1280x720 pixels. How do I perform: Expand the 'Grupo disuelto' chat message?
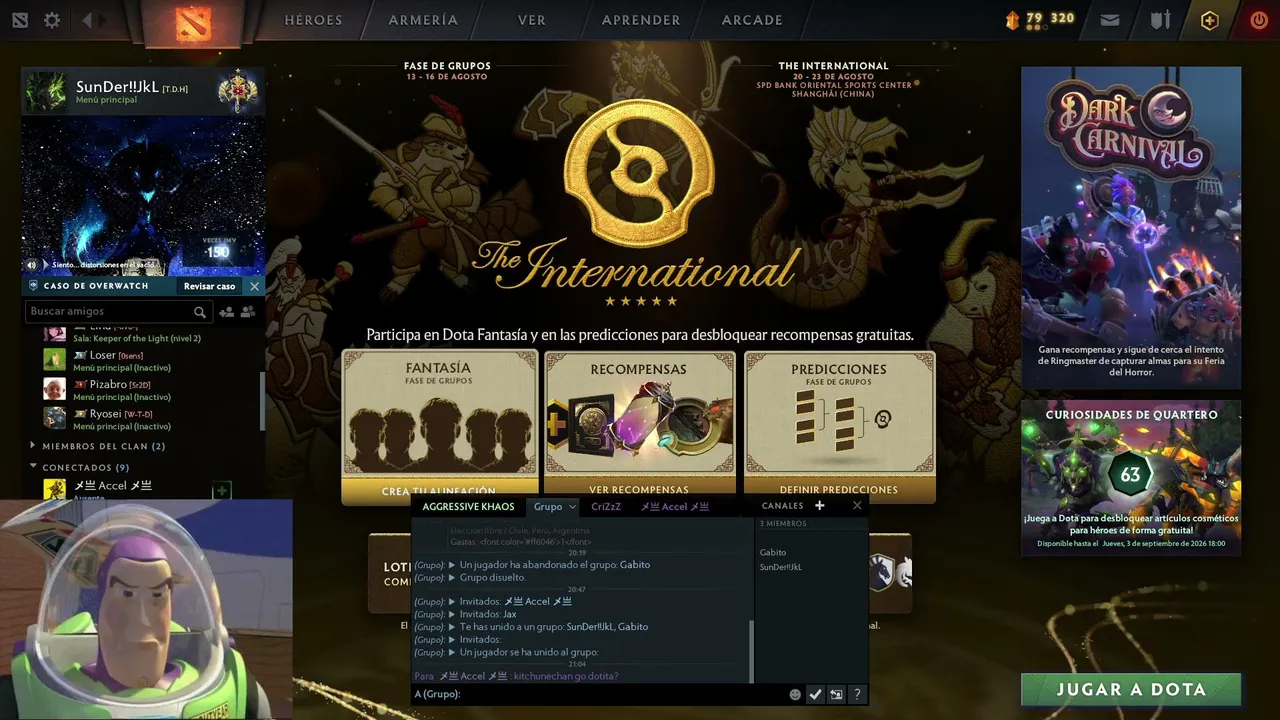(452, 578)
